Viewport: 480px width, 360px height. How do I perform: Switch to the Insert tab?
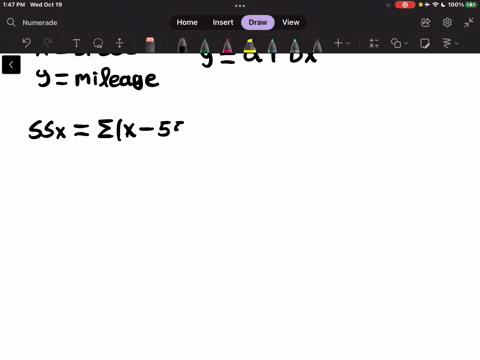[223, 22]
